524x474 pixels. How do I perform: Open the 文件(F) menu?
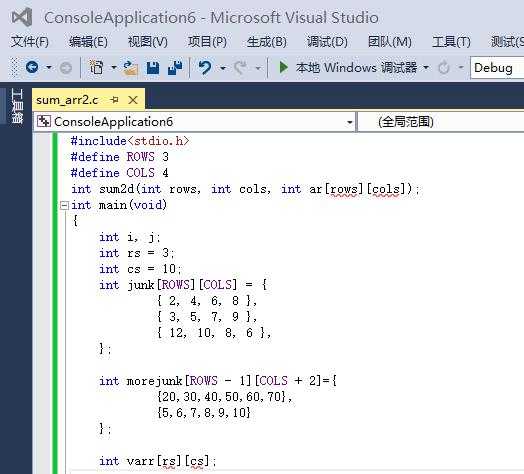point(30,42)
